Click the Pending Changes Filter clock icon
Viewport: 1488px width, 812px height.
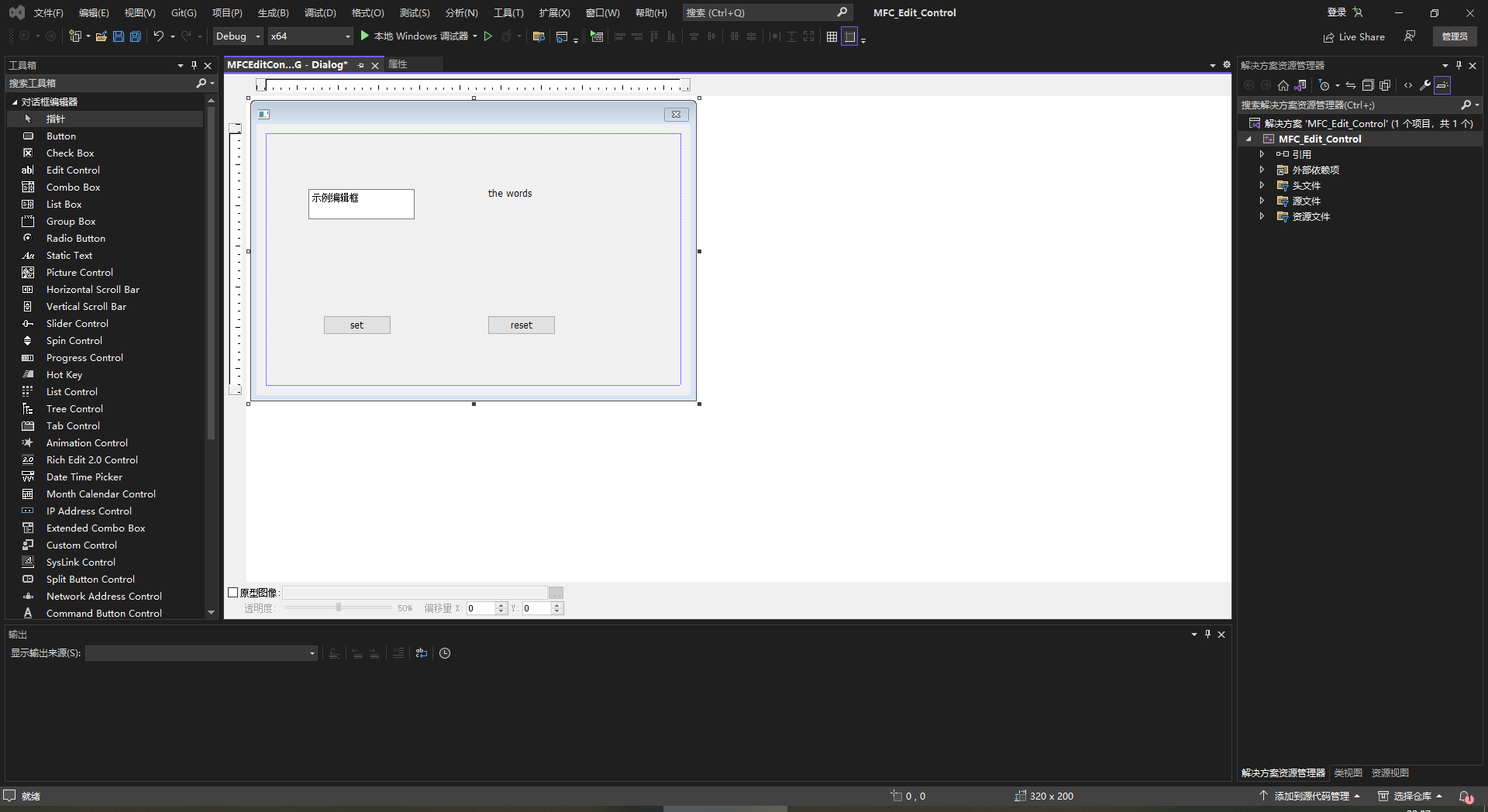coord(1324,85)
